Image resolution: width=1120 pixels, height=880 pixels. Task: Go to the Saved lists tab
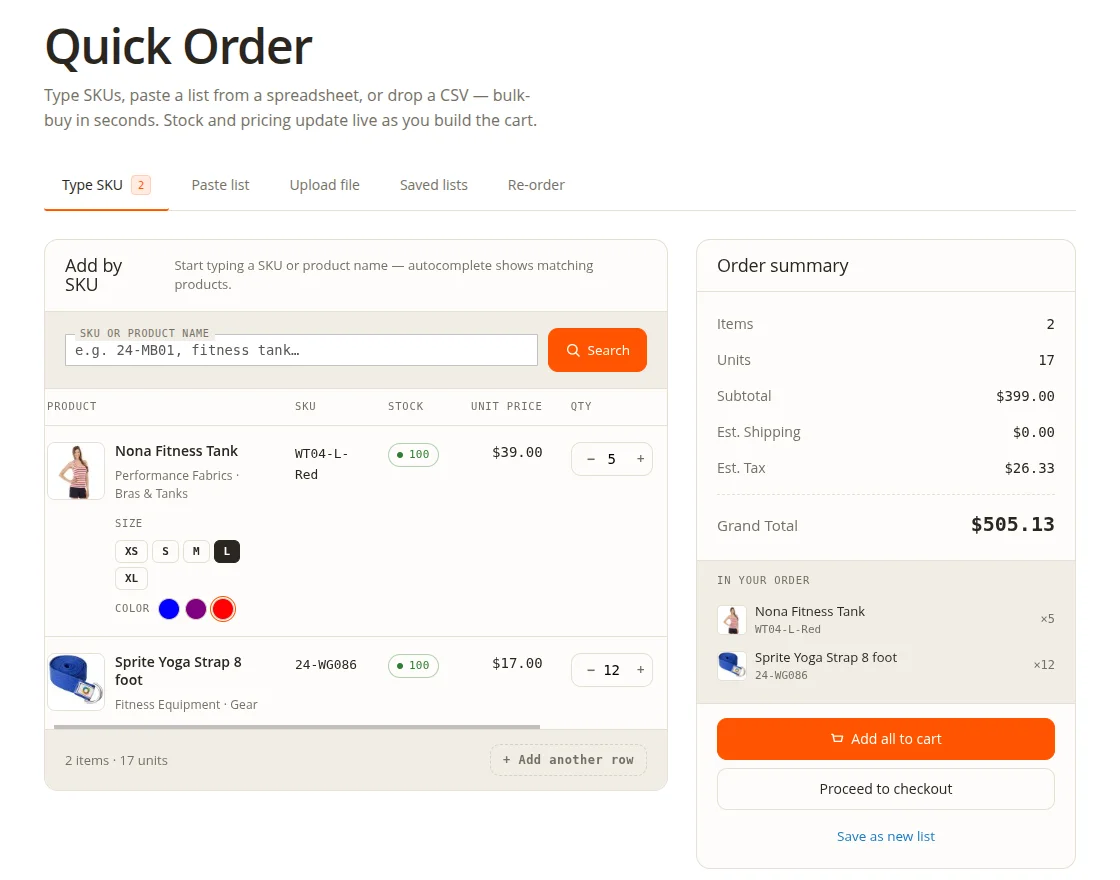point(434,185)
